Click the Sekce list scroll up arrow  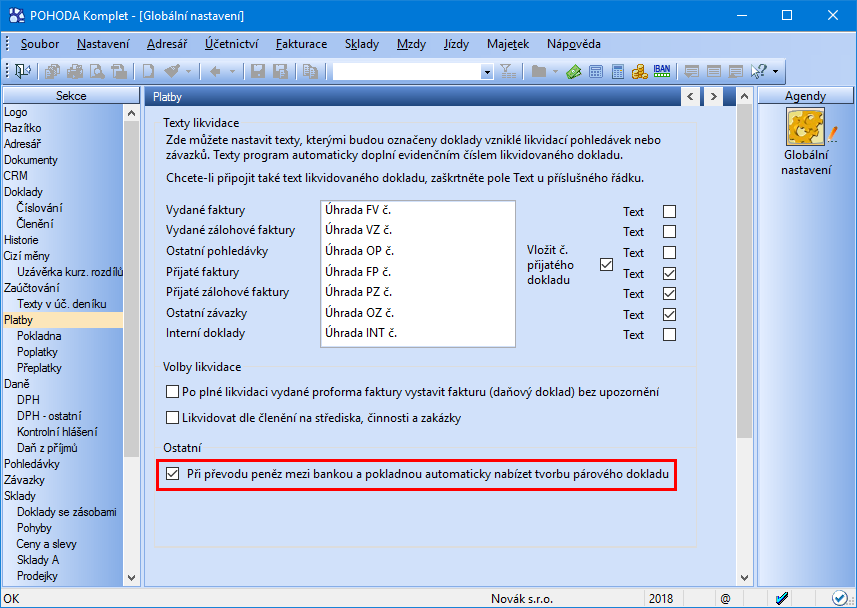click(131, 113)
